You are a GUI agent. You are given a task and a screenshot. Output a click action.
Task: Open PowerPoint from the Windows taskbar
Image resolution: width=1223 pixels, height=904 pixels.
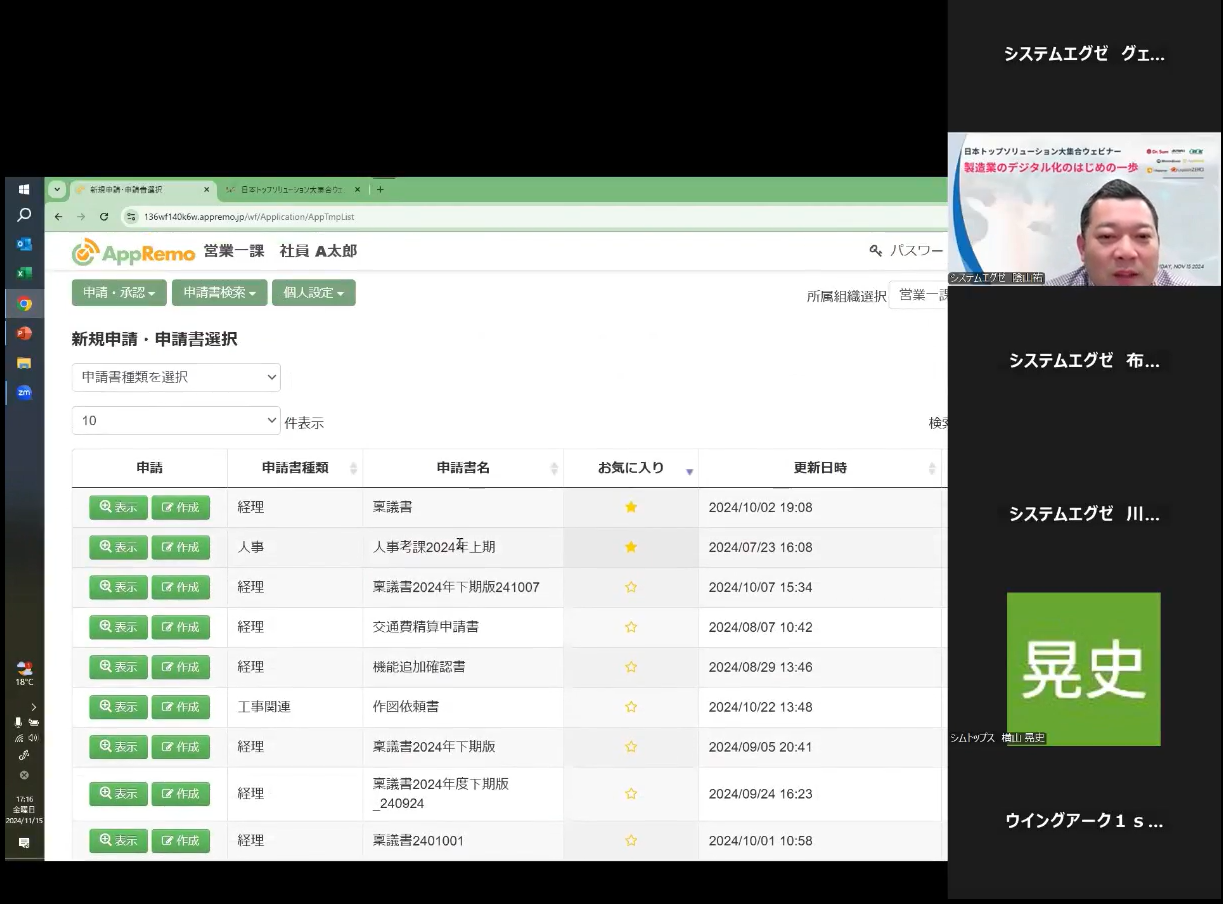point(24,333)
